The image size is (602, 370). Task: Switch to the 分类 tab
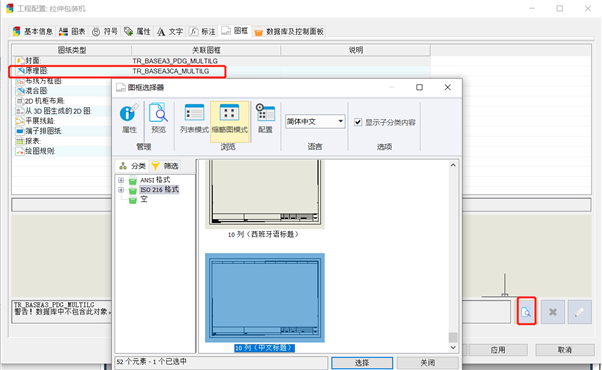132,166
